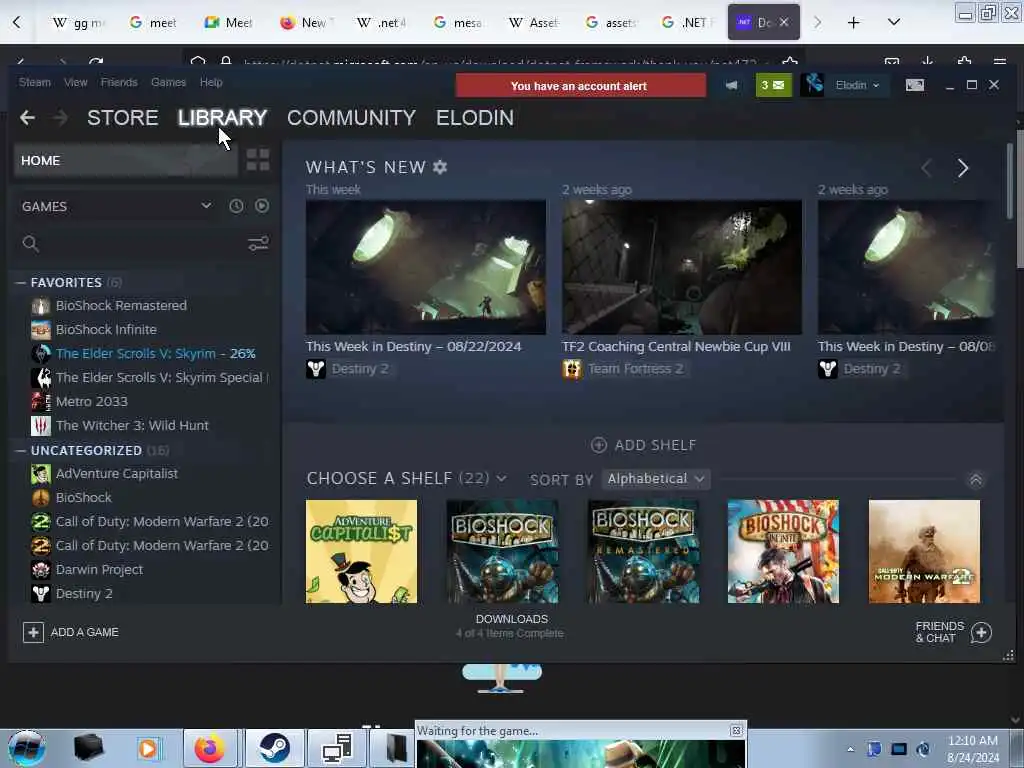Open the grid collections view icon

258,159
